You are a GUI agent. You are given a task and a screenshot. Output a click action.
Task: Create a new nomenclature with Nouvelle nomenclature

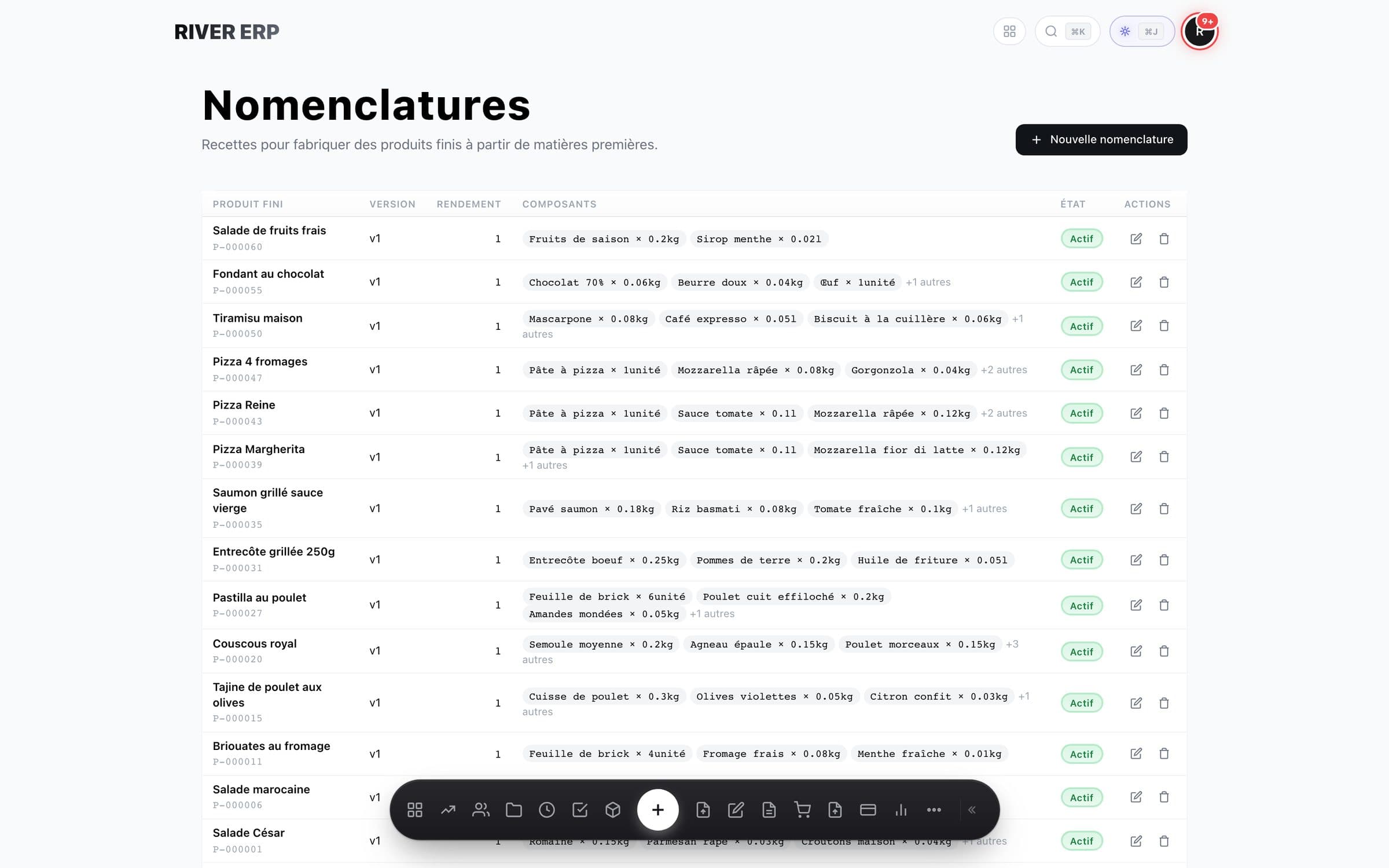[1101, 139]
